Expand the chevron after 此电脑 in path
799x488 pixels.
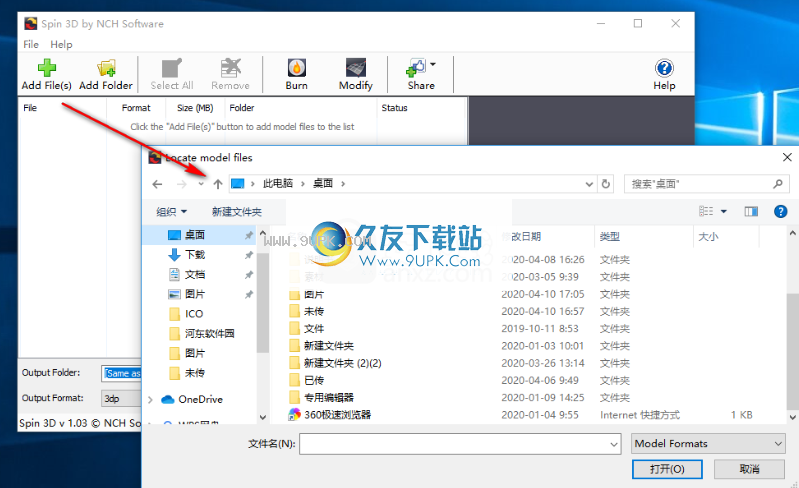click(302, 184)
